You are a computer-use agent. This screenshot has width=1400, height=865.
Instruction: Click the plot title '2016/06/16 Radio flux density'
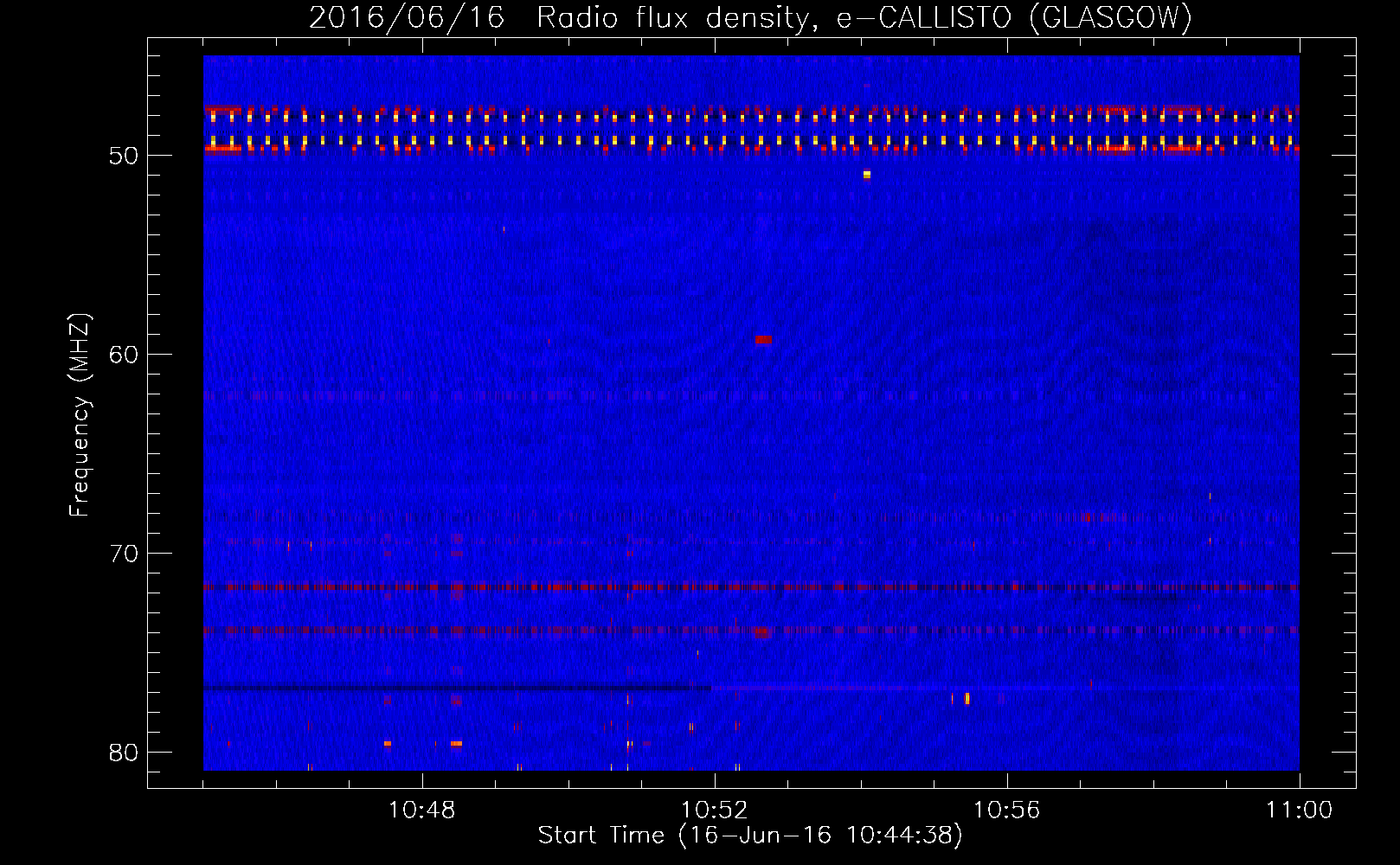[560, 18]
